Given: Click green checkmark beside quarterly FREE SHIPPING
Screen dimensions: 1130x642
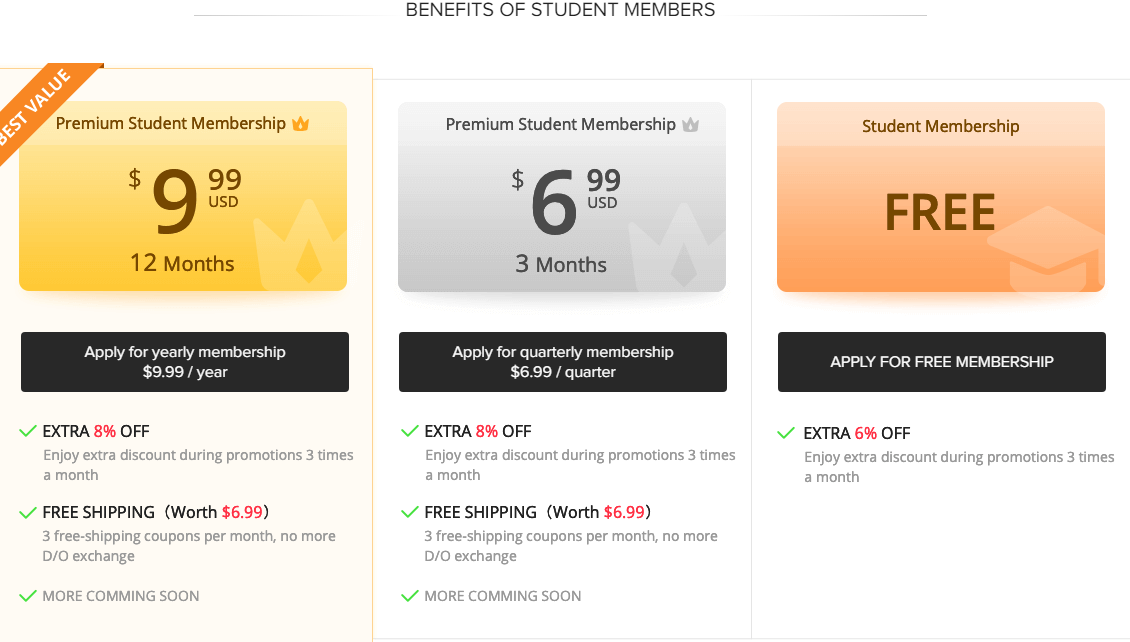Looking at the screenshot, I should (x=410, y=512).
